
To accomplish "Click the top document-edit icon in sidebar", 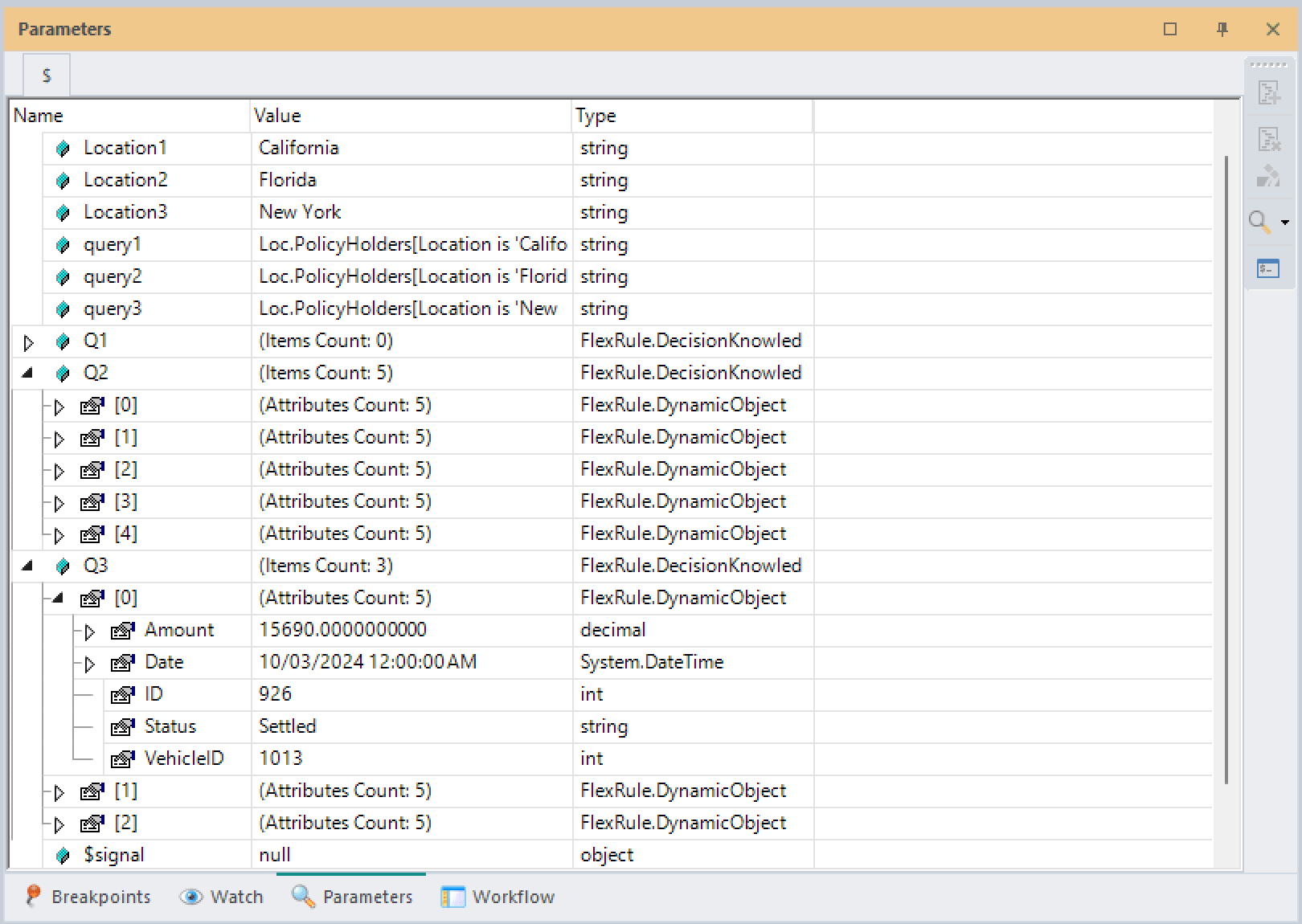I will tap(1269, 93).
